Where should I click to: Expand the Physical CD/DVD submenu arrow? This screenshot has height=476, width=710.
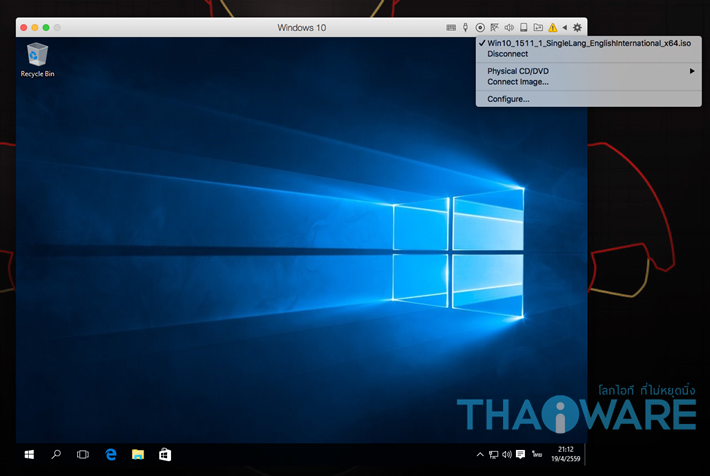[692, 71]
